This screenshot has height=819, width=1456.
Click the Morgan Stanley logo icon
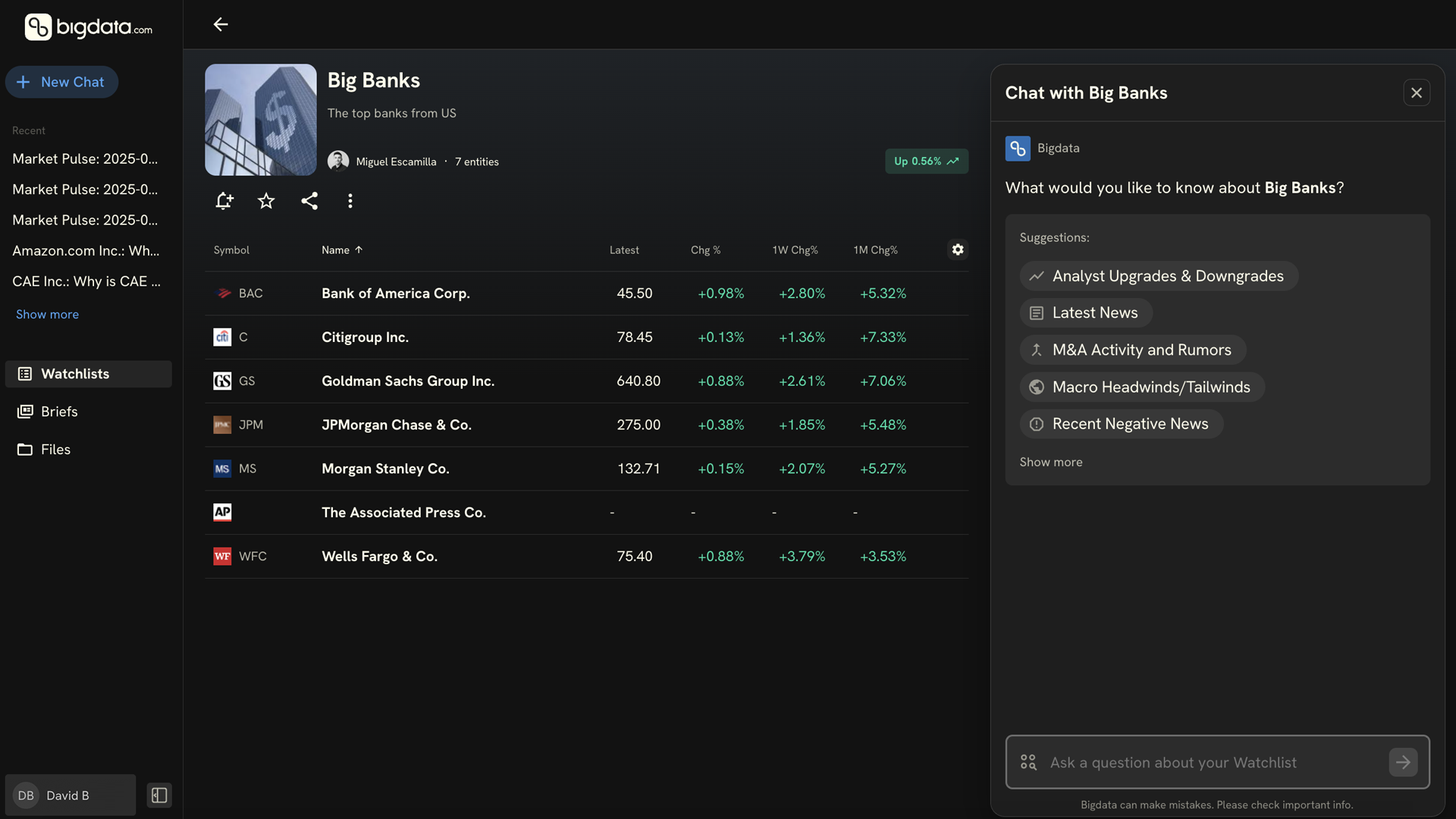(x=222, y=469)
